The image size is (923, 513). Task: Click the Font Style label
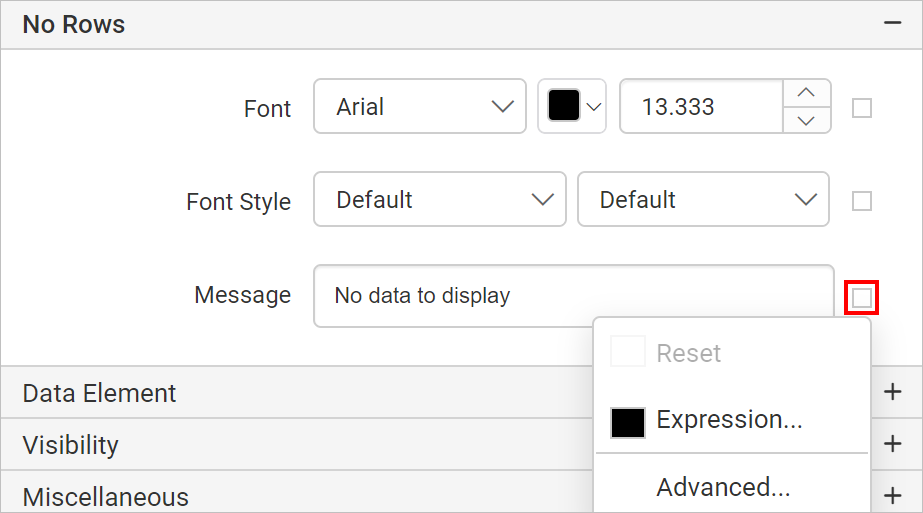click(x=238, y=201)
